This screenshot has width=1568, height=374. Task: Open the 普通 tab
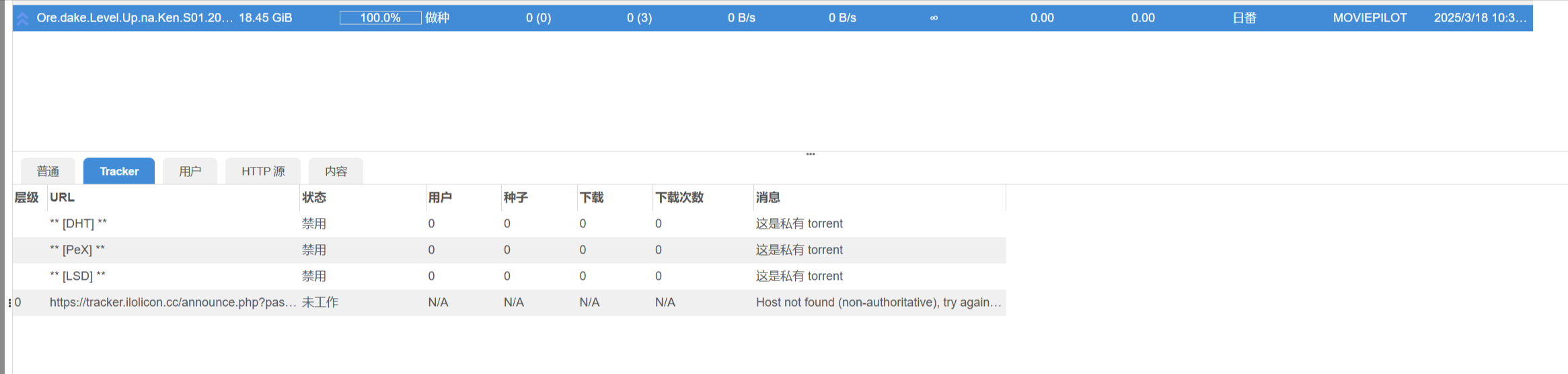48,171
